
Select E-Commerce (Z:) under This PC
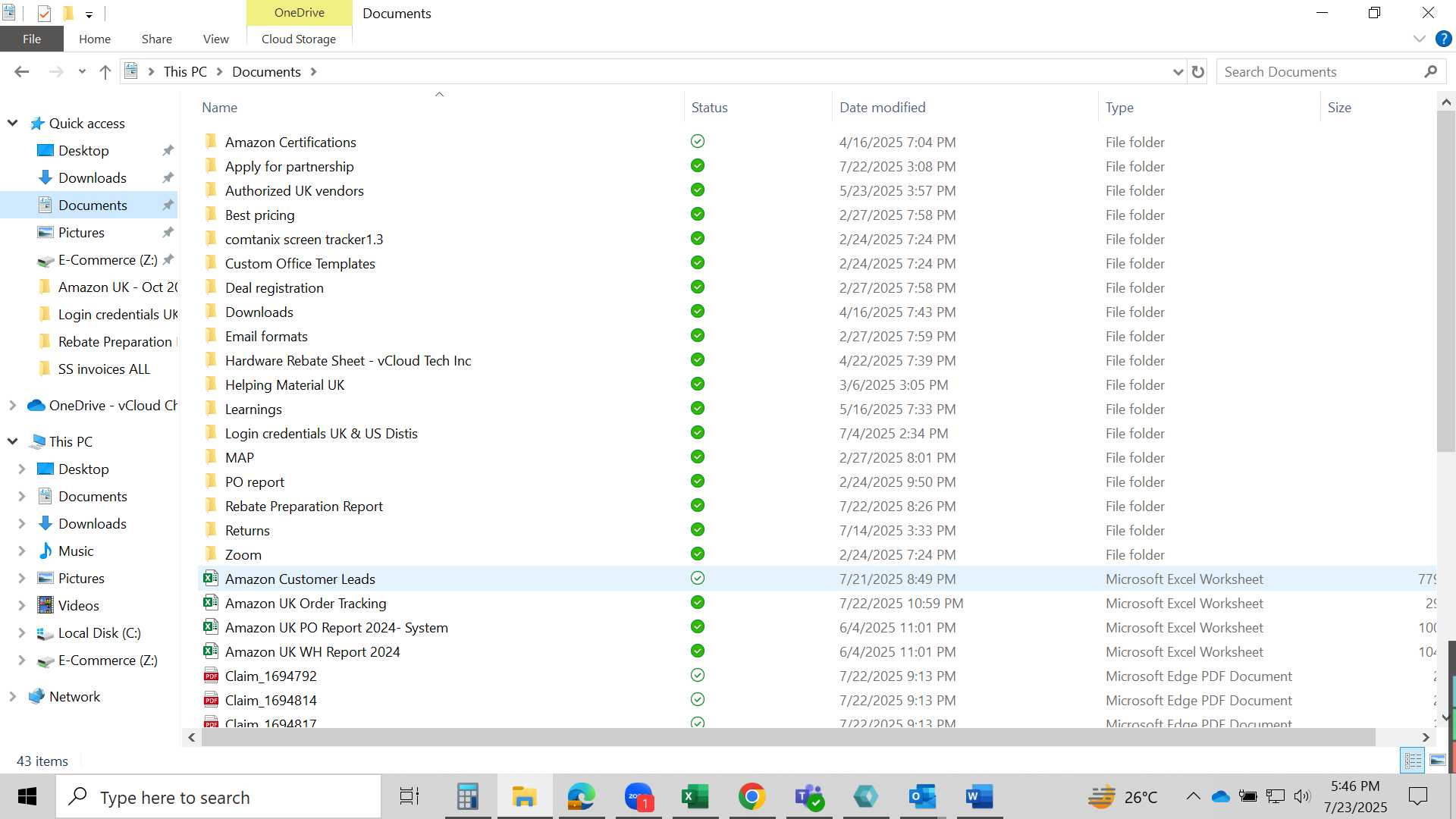pos(108,660)
